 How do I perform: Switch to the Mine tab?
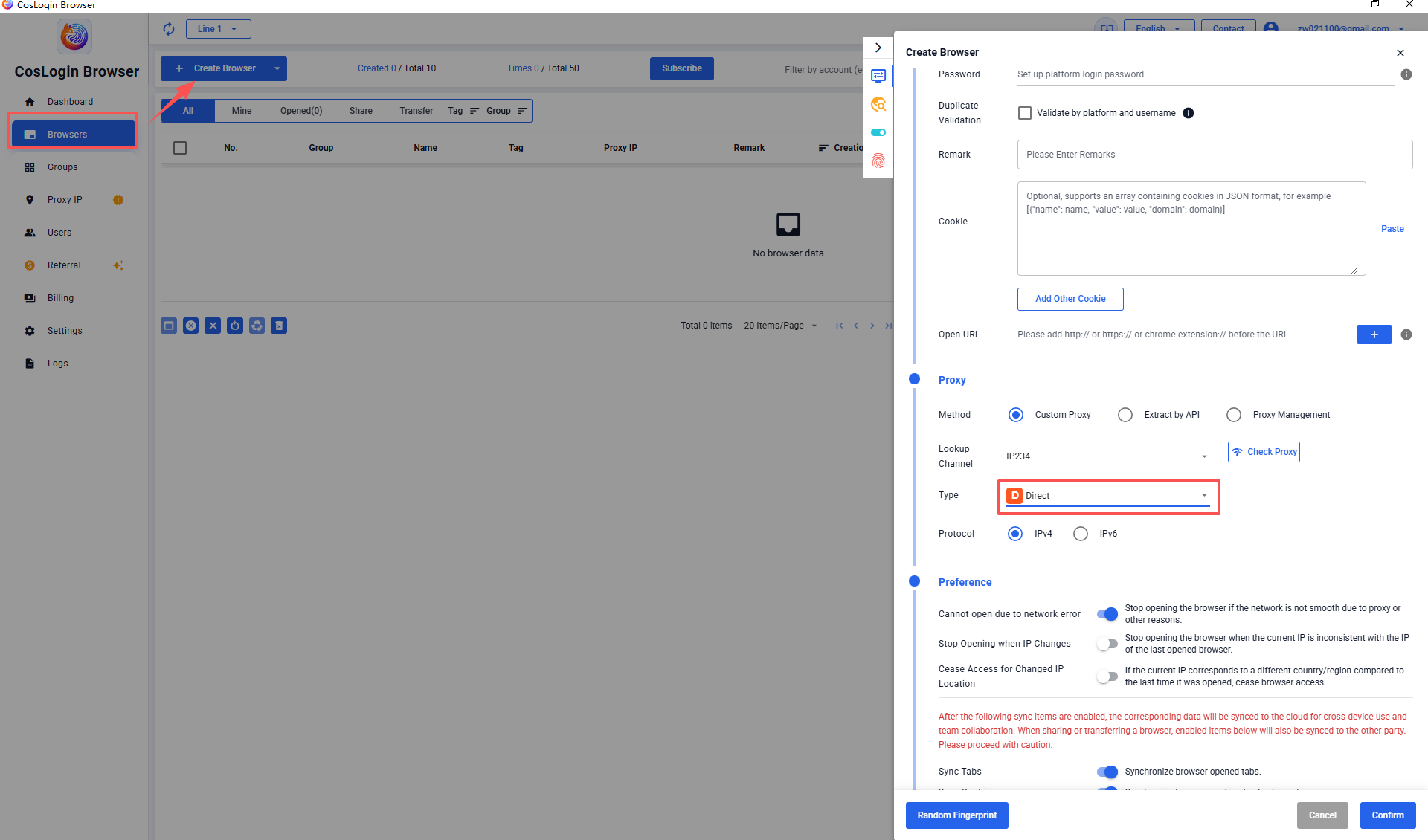pyautogui.click(x=242, y=111)
